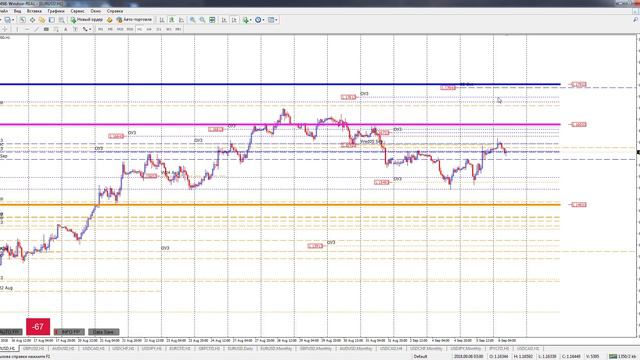640x360 pixels.
Task: Expand the Profiles dropdown arrow
Action: [13, 20]
